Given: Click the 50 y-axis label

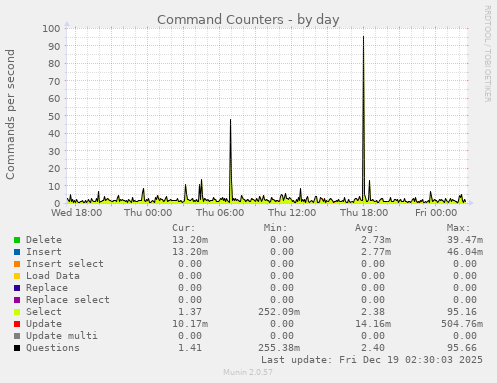Looking at the screenshot, I should click(54, 116).
